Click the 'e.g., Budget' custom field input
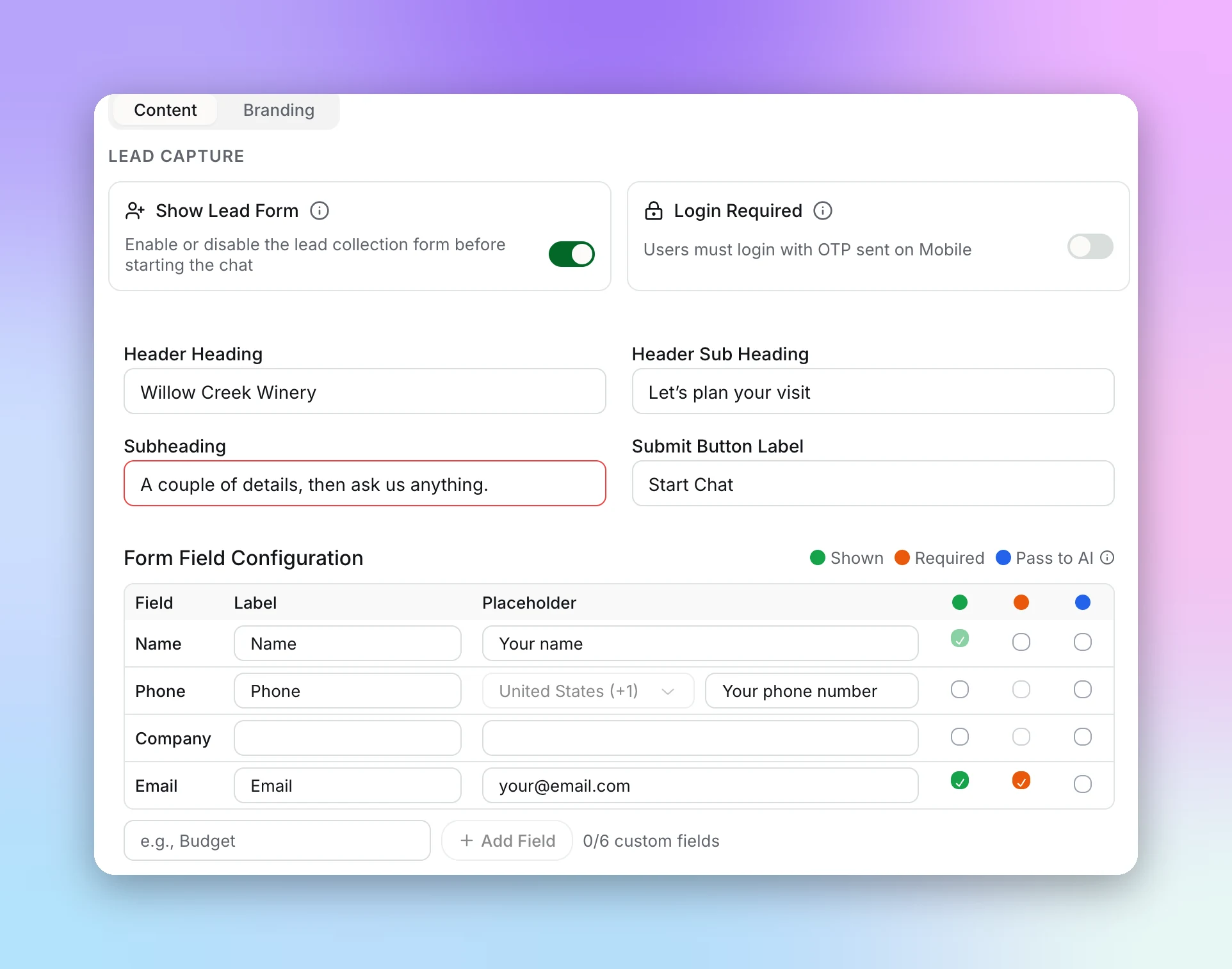Image resolution: width=1232 pixels, height=969 pixels. tap(277, 840)
